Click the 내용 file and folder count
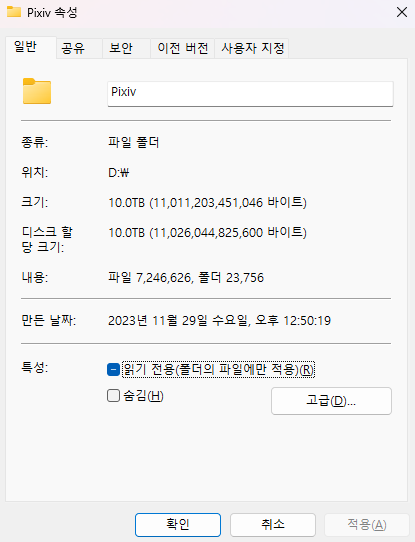Screen dimensions: 415x542 click(x=186, y=278)
